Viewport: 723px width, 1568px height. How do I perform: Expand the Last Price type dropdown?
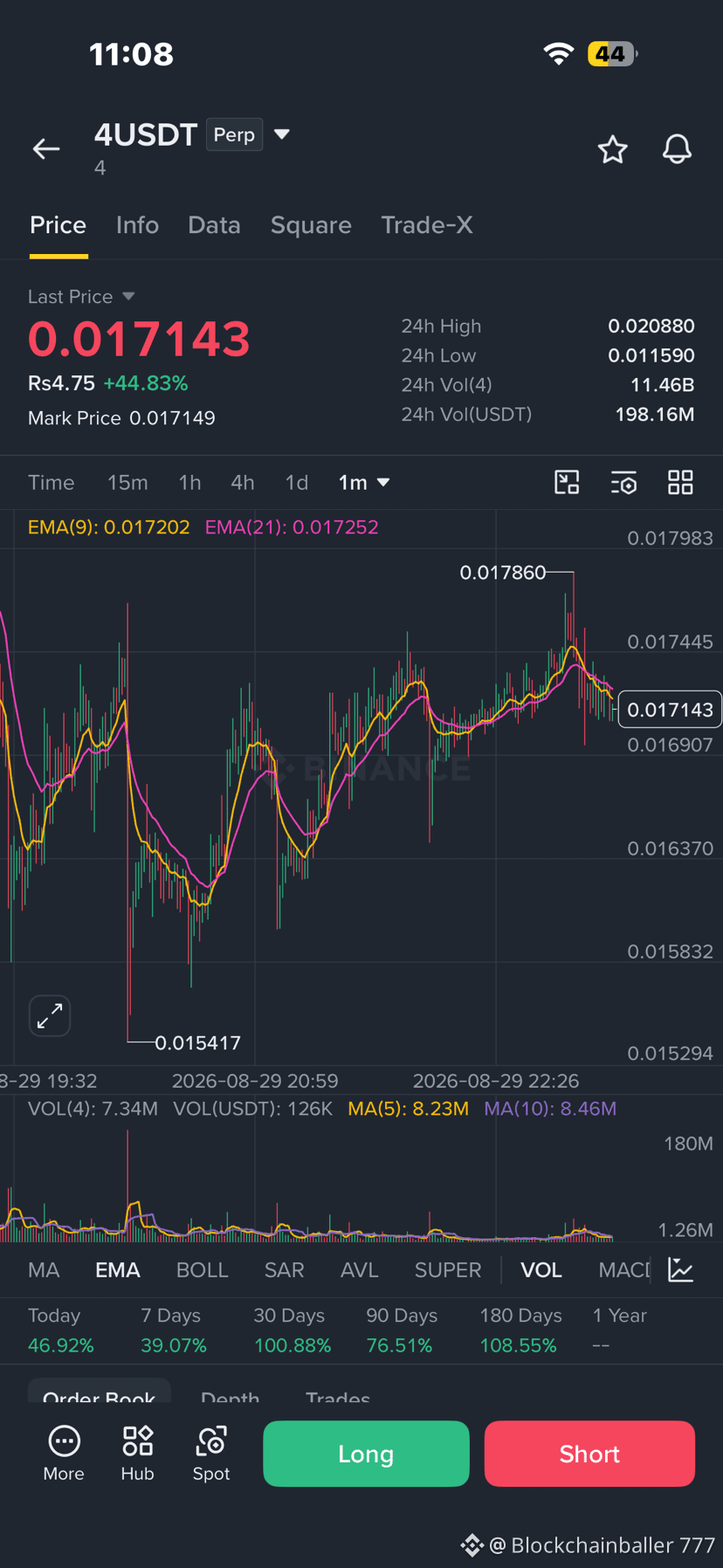128,297
